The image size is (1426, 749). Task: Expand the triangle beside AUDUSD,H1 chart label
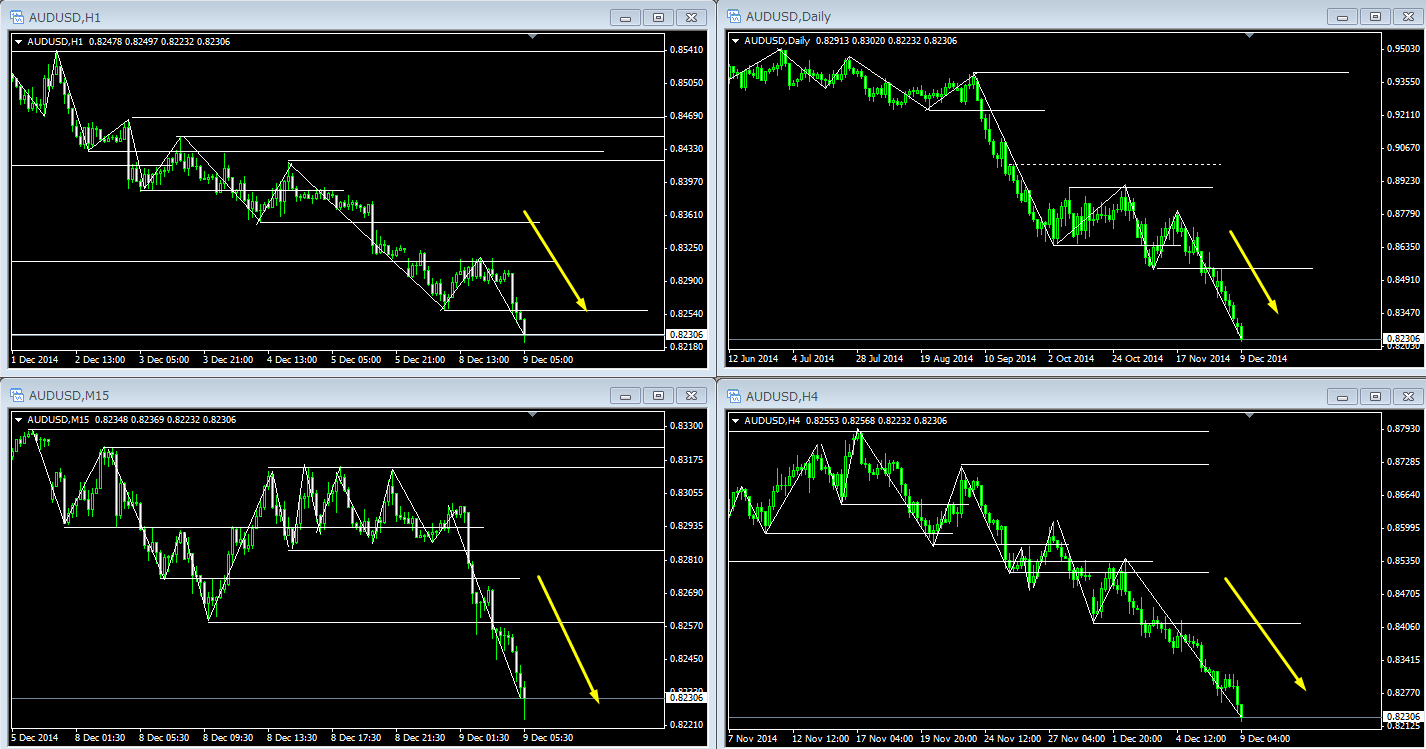(18, 42)
